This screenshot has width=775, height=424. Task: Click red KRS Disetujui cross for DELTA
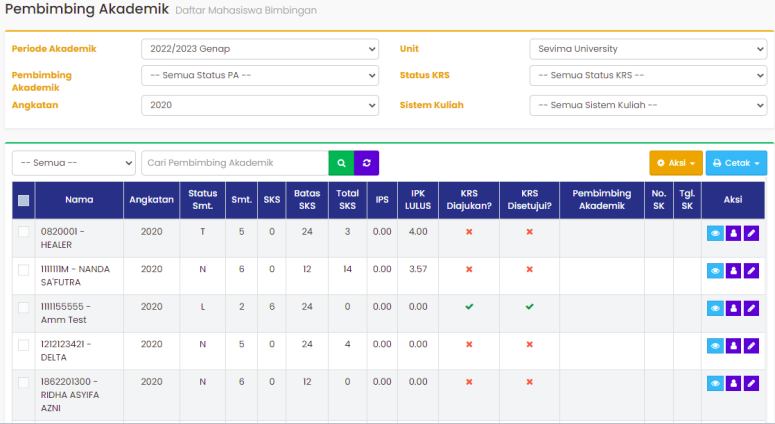[529, 344]
